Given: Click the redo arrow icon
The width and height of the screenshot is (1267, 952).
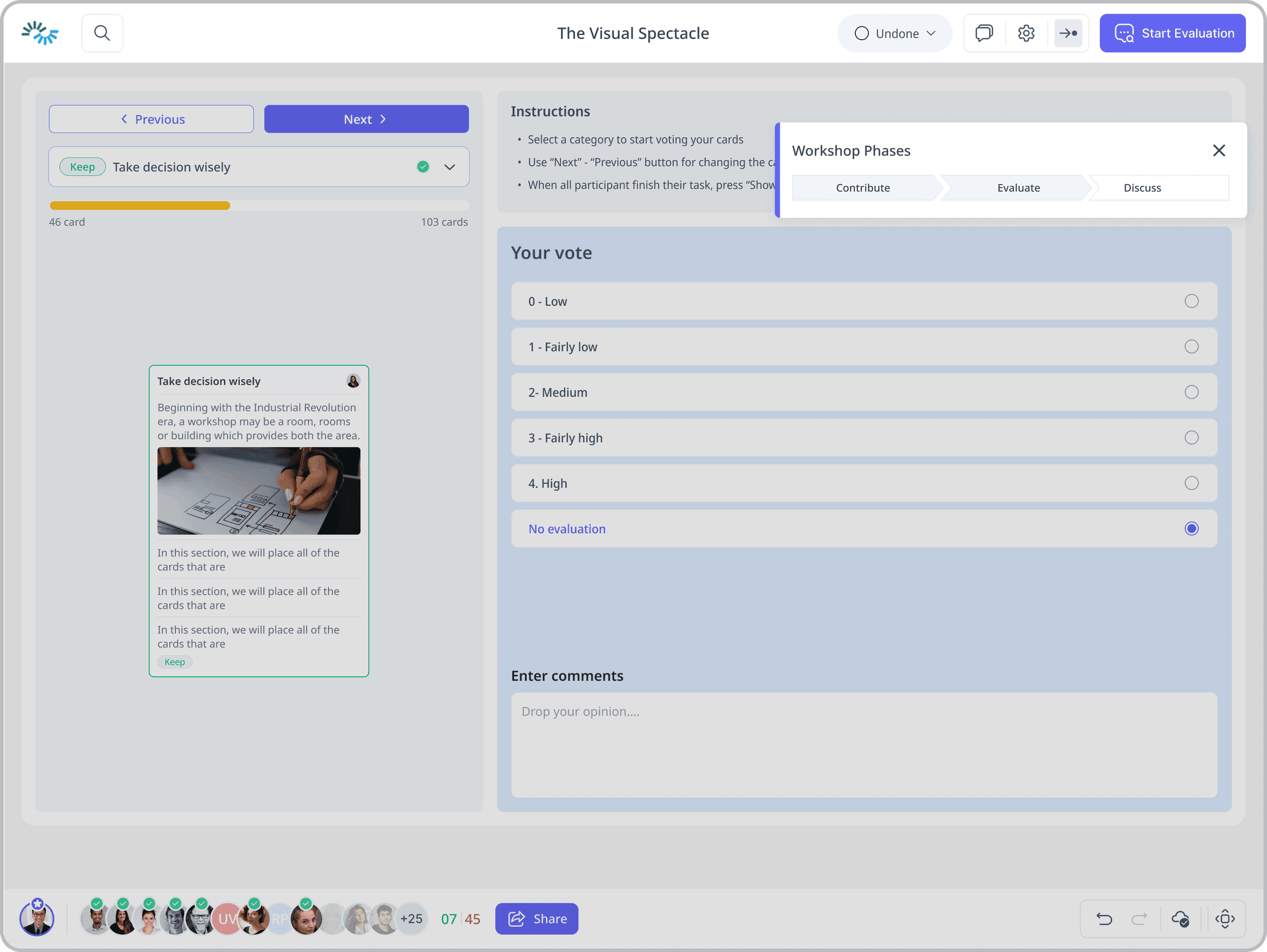Looking at the screenshot, I should (1139, 919).
